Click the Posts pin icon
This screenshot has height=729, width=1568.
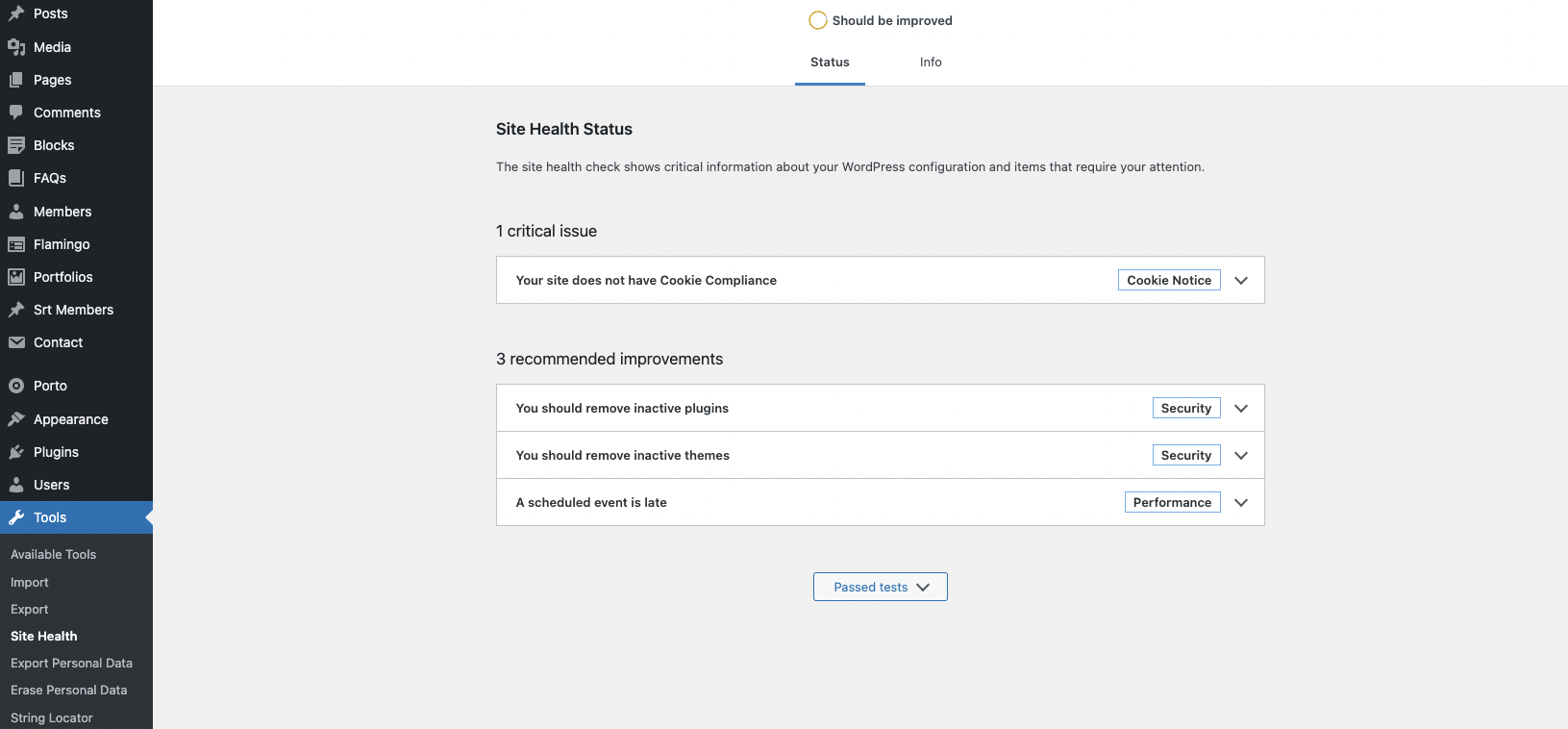pyautogui.click(x=16, y=13)
